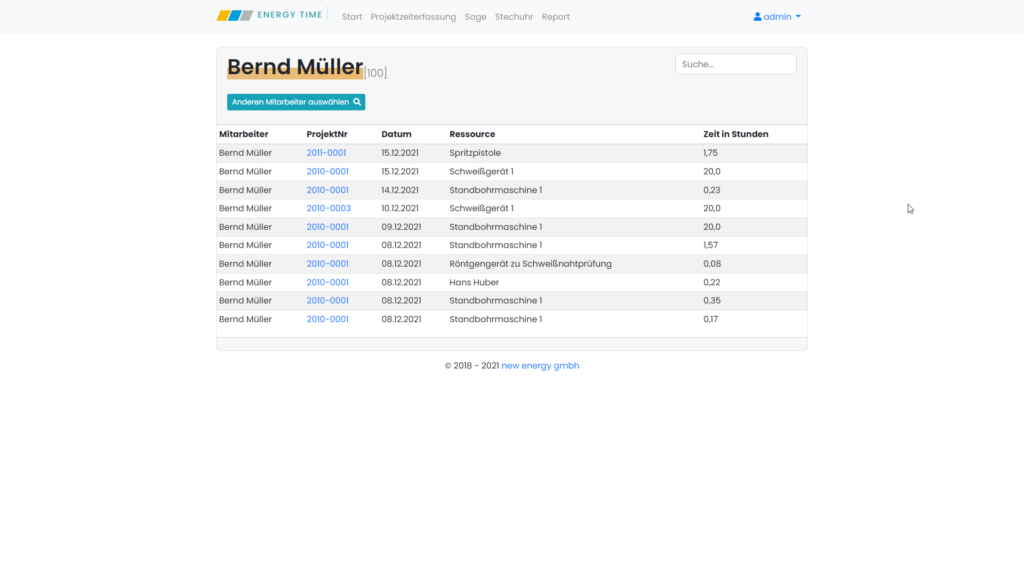Image resolution: width=1024 pixels, height=576 pixels.
Task: Click the 1,75 hours value
Action: click(x=711, y=153)
